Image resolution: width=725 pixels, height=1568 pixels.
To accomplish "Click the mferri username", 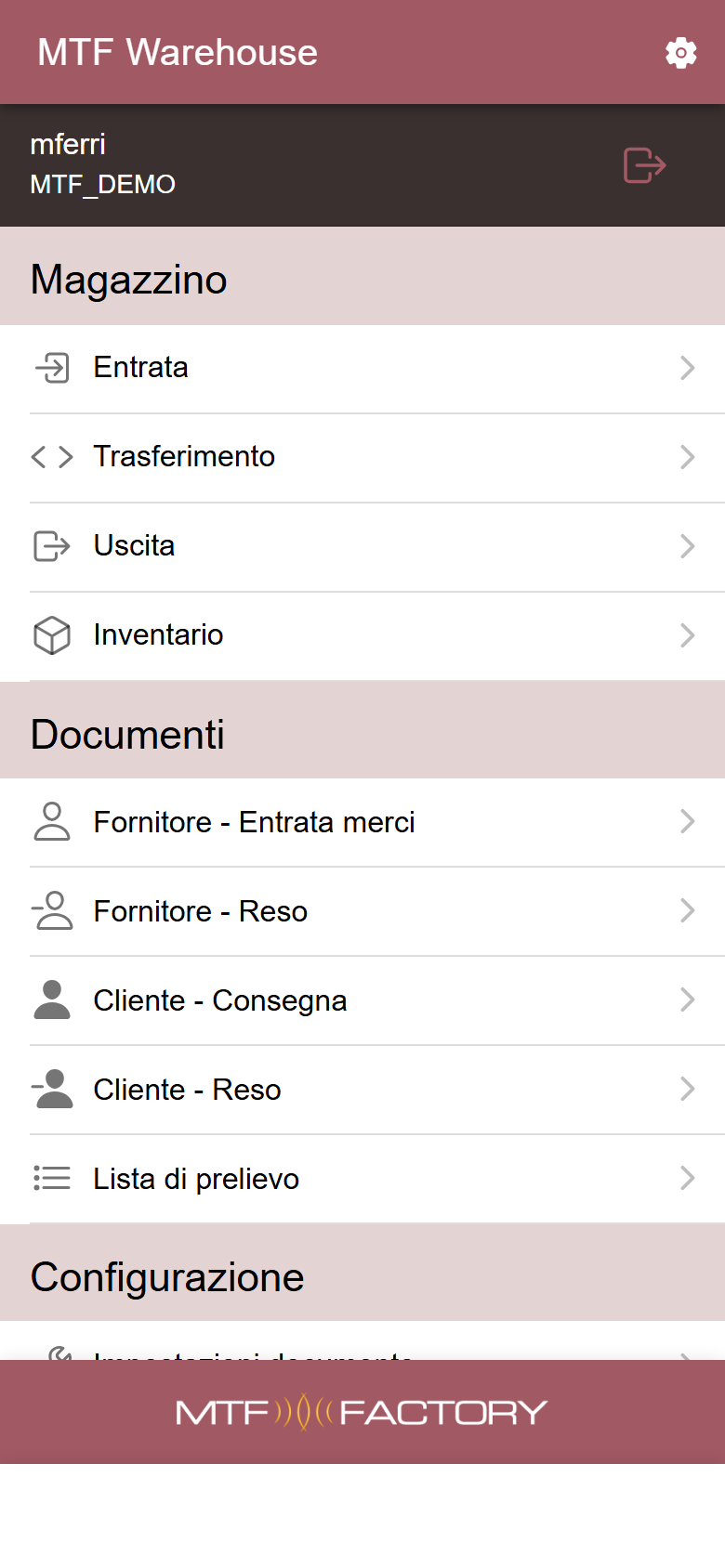I will click(x=68, y=144).
